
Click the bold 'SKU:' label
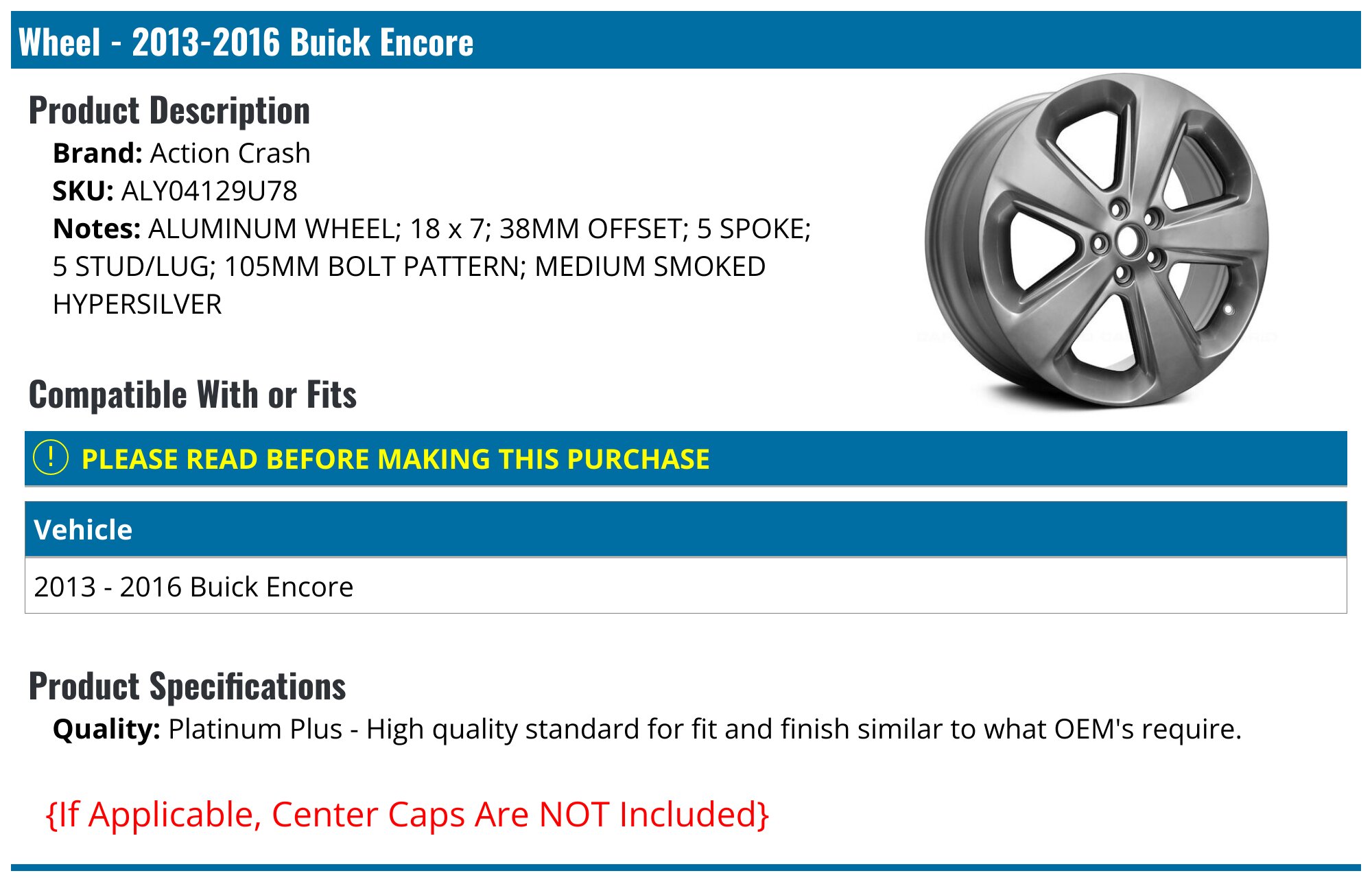point(83,191)
